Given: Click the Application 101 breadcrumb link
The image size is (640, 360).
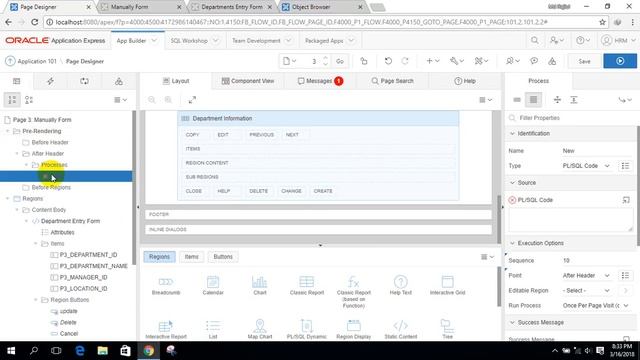Looking at the screenshot, I should (37, 61).
